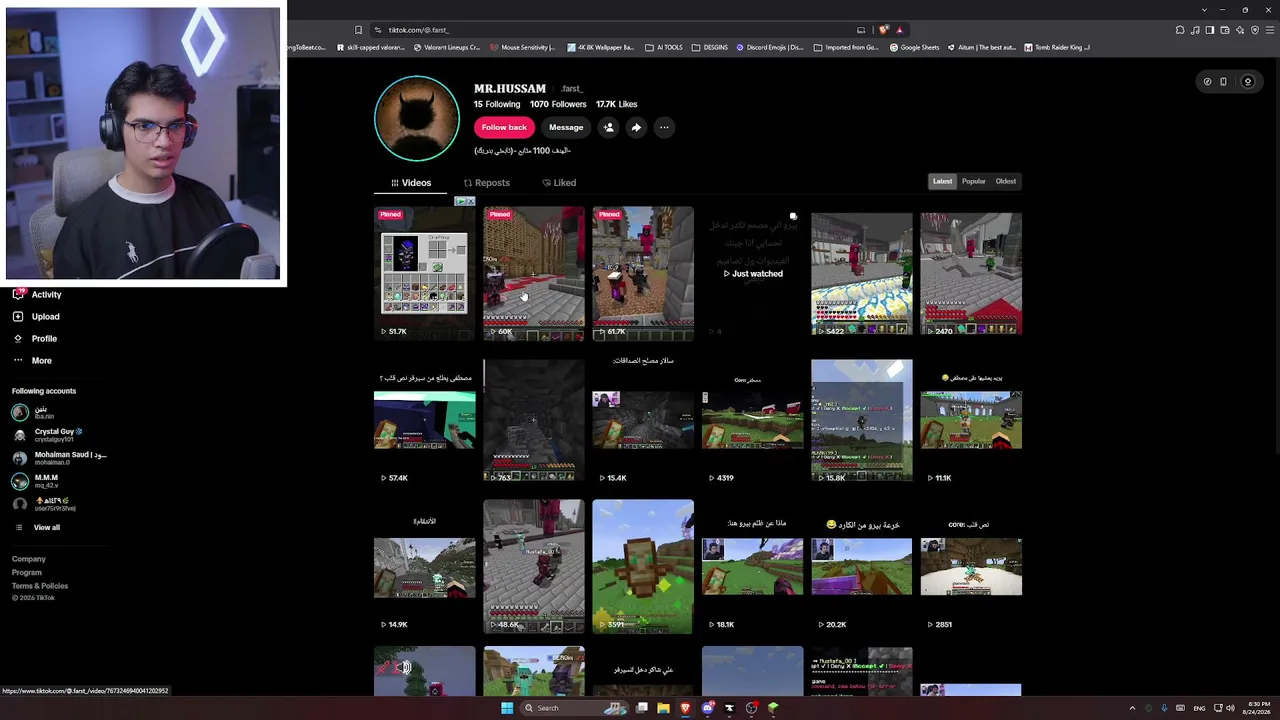Click the add-friend icon beside Message
Image resolution: width=1280 pixels, height=720 pixels.
coord(608,127)
